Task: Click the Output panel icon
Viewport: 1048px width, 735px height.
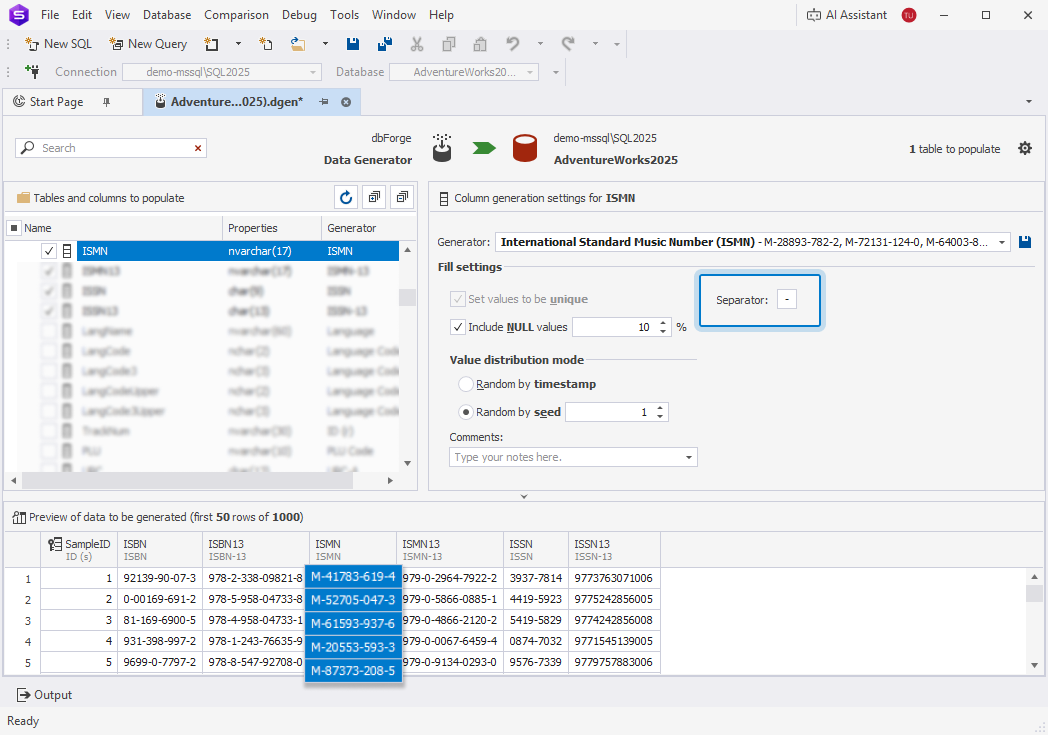Action: click(x=23, y=695)
